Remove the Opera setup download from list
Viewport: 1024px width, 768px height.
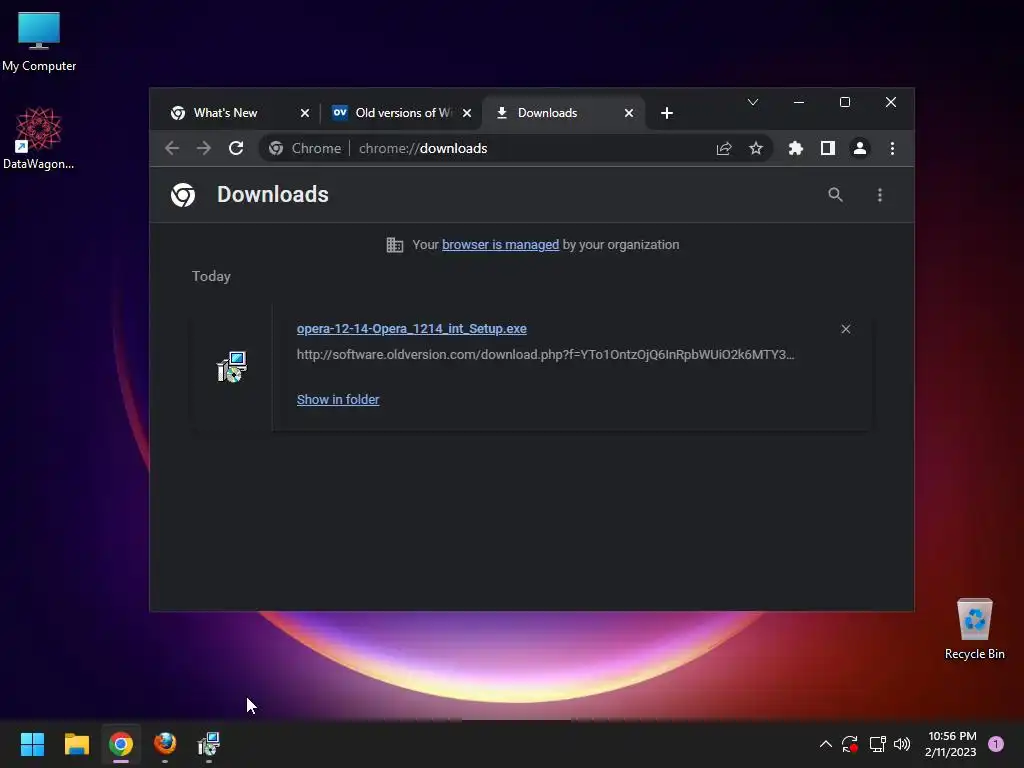point(846,329)
